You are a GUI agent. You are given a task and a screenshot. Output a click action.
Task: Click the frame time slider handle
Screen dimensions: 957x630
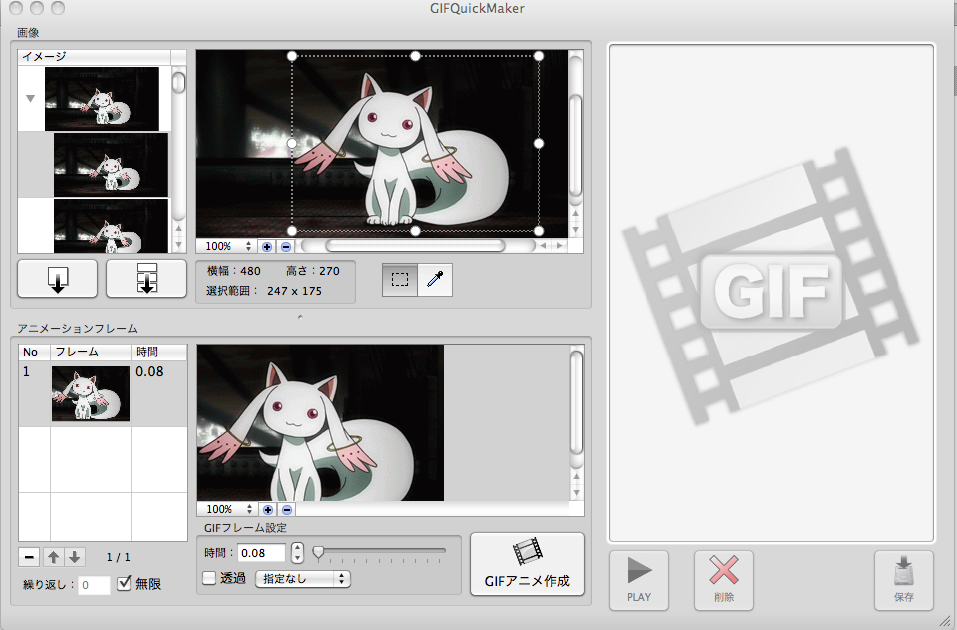tap(318, 553)
